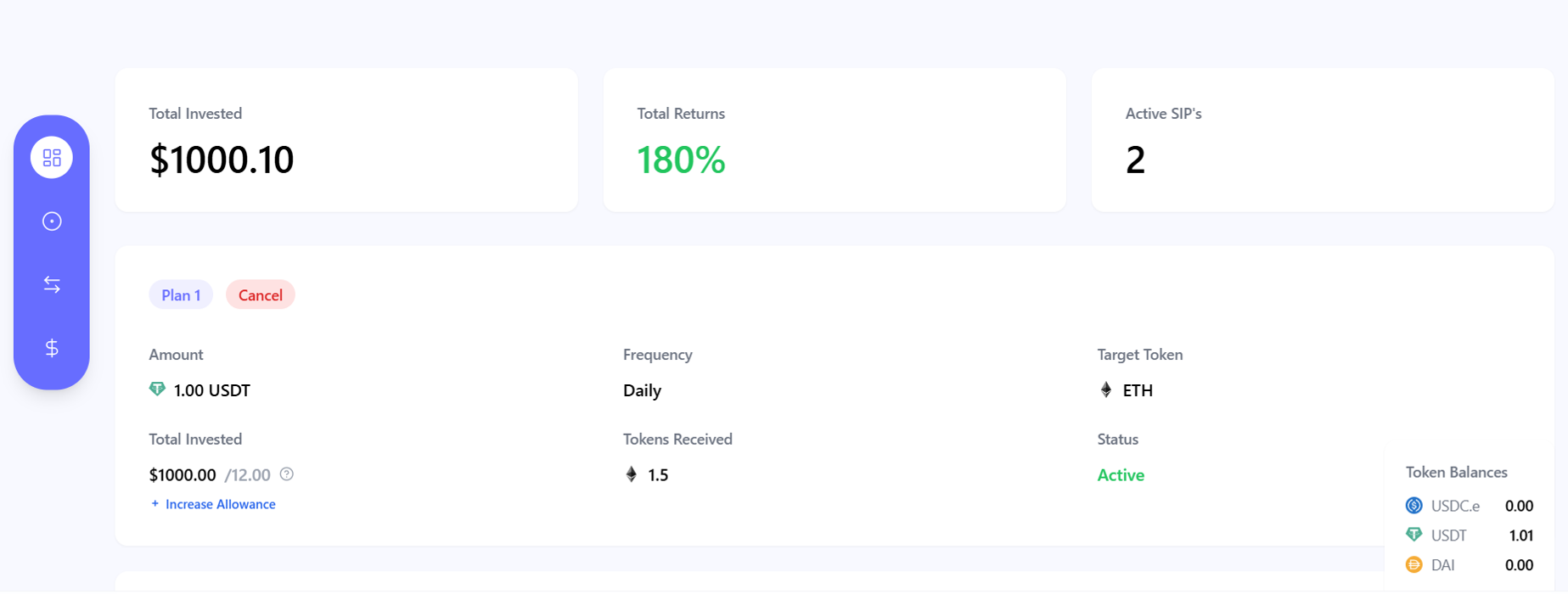The height and width of the screenshot is (594, 1568).
Task: Switch to the Token Balances panel
Action: pyautogui.click(x=1457, y=472)
